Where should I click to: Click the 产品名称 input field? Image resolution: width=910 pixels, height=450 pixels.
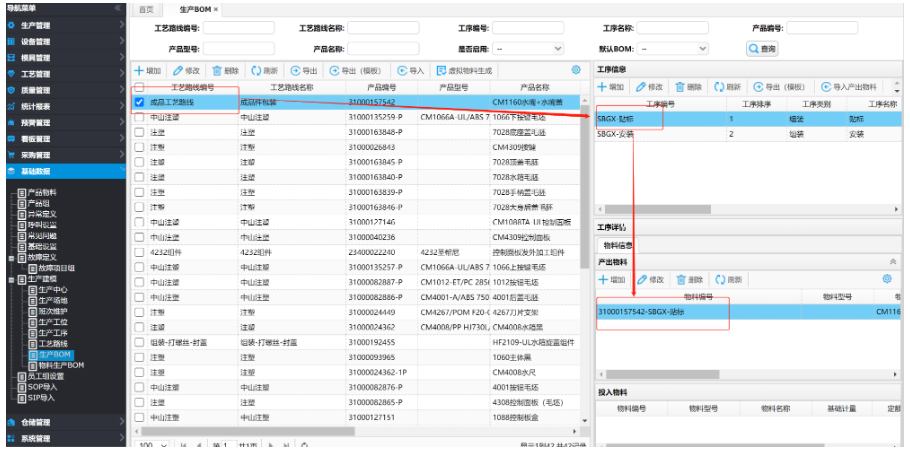[x=383, y=49]
